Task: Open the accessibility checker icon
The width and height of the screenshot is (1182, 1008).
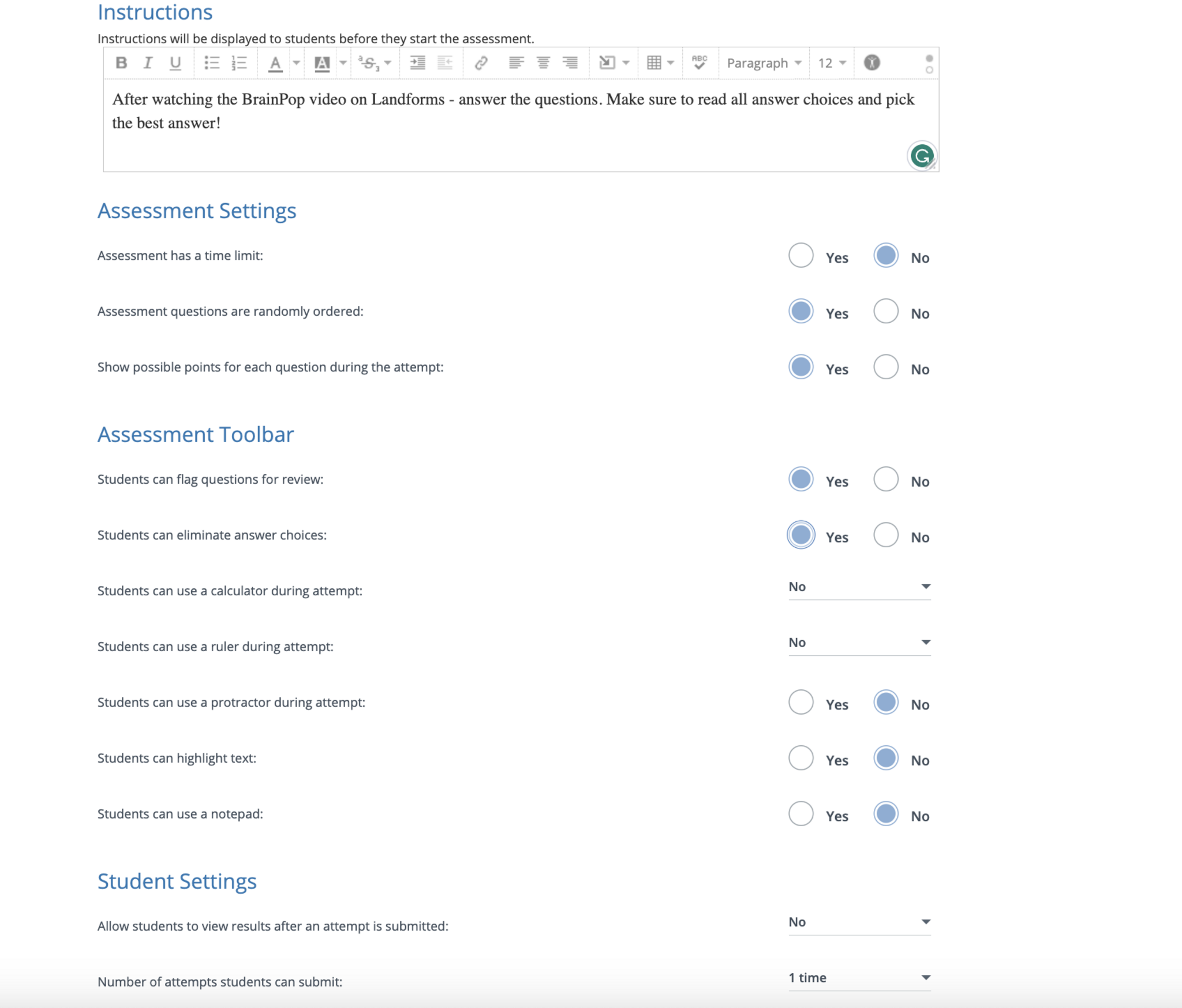Action: point(871,63)
